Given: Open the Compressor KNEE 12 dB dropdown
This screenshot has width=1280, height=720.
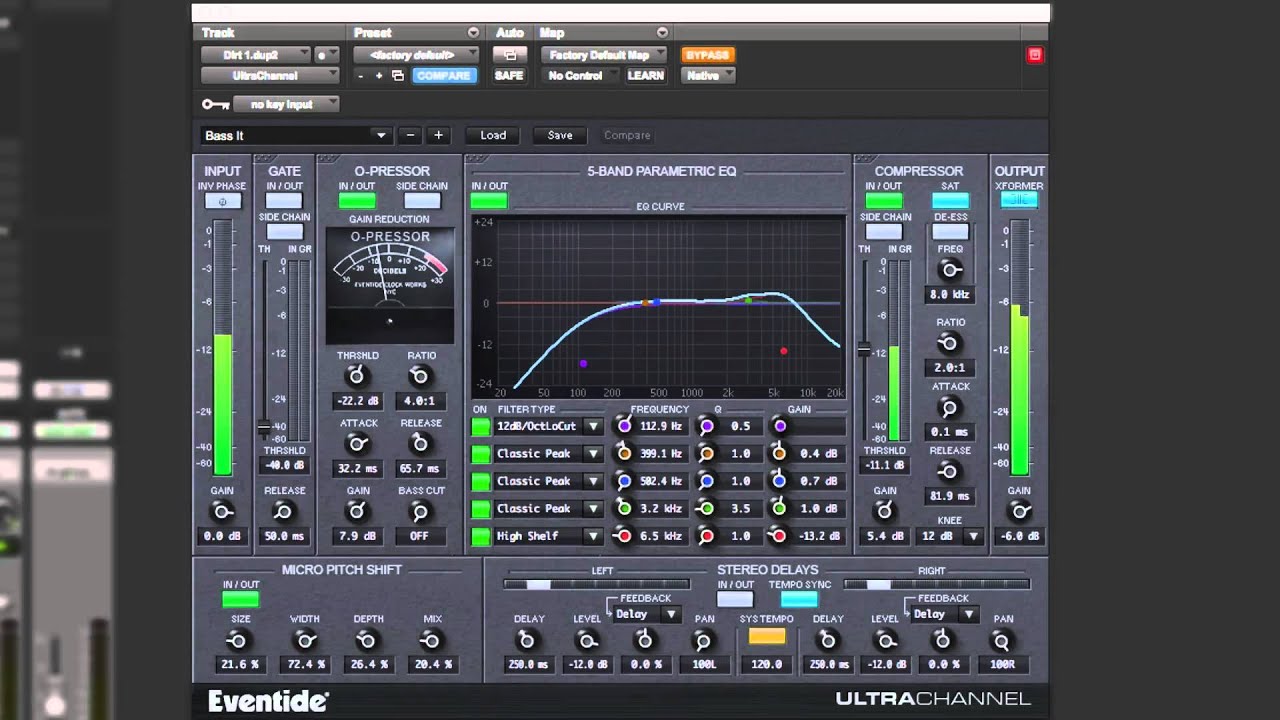Looking at the screenshot, I should click(x=949, y=536).
